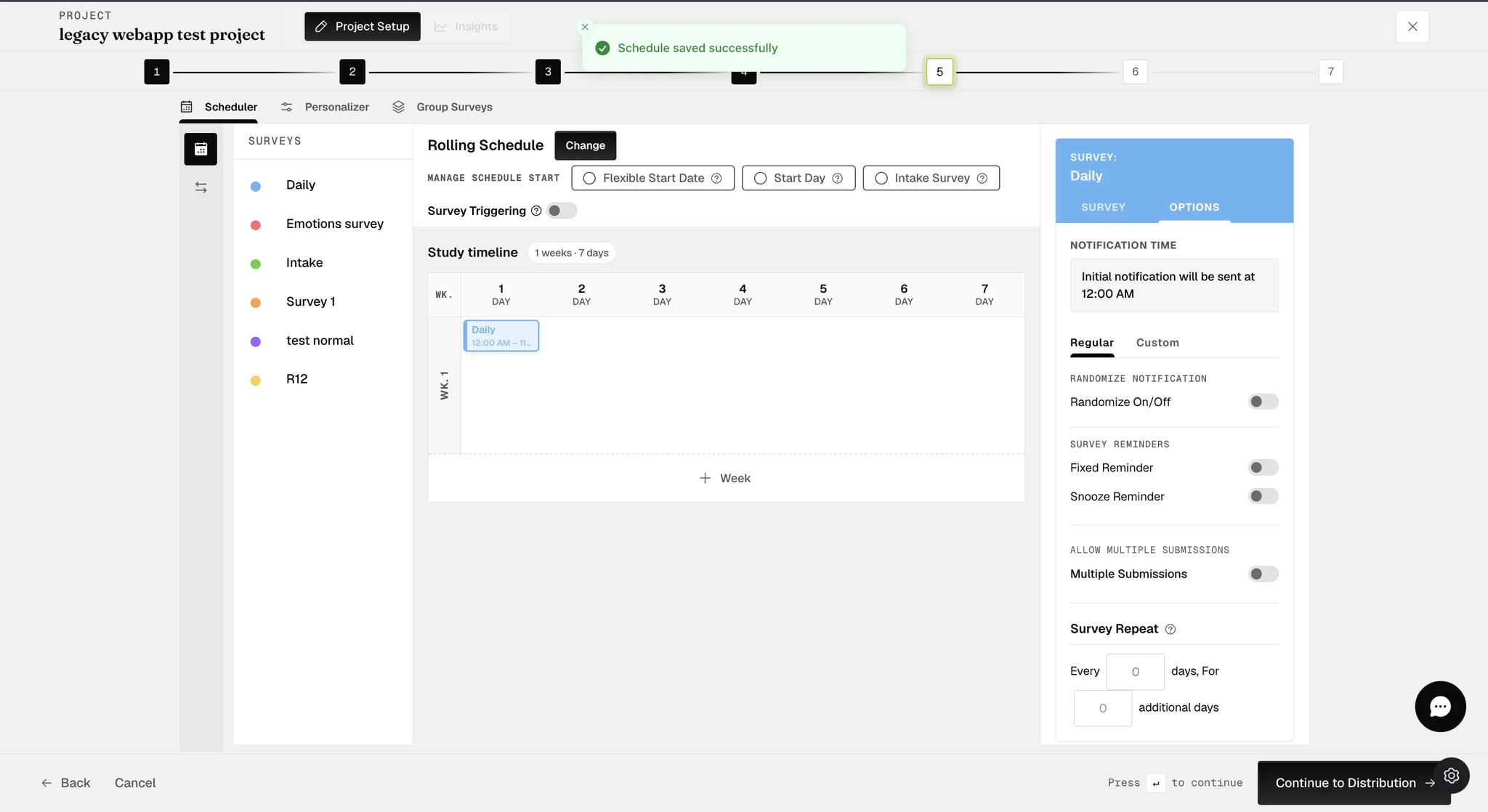Click the Survey Repeat help icon
The image size is (1488, 812).
pos(1170,630)
